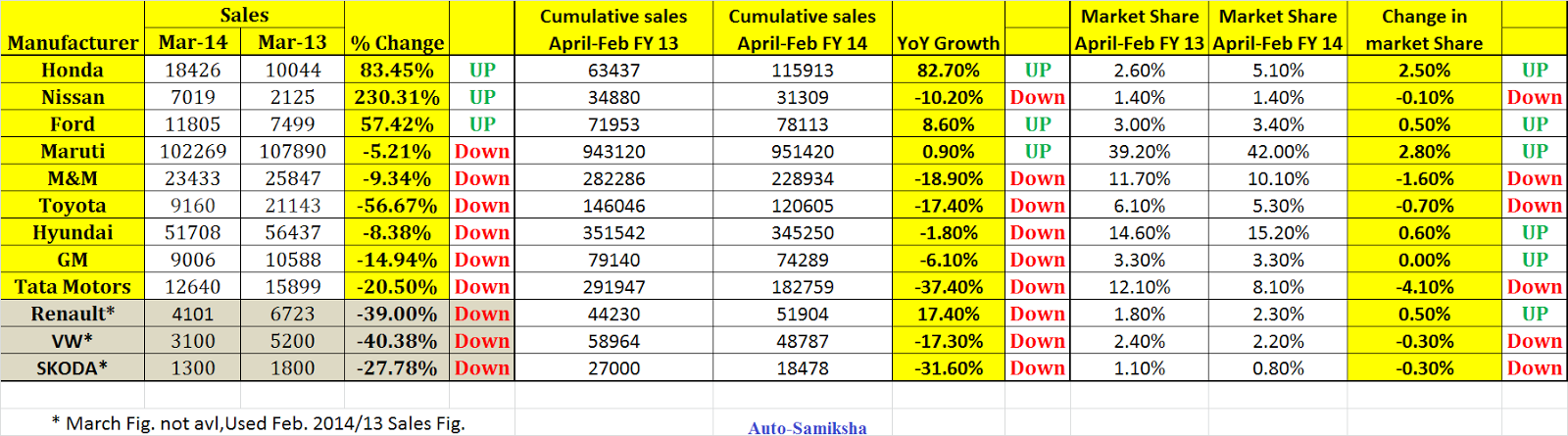The width and height of the screenshot is (1568, 436).
Task: Select the March figures footnote text
Action: coord(259,423)
